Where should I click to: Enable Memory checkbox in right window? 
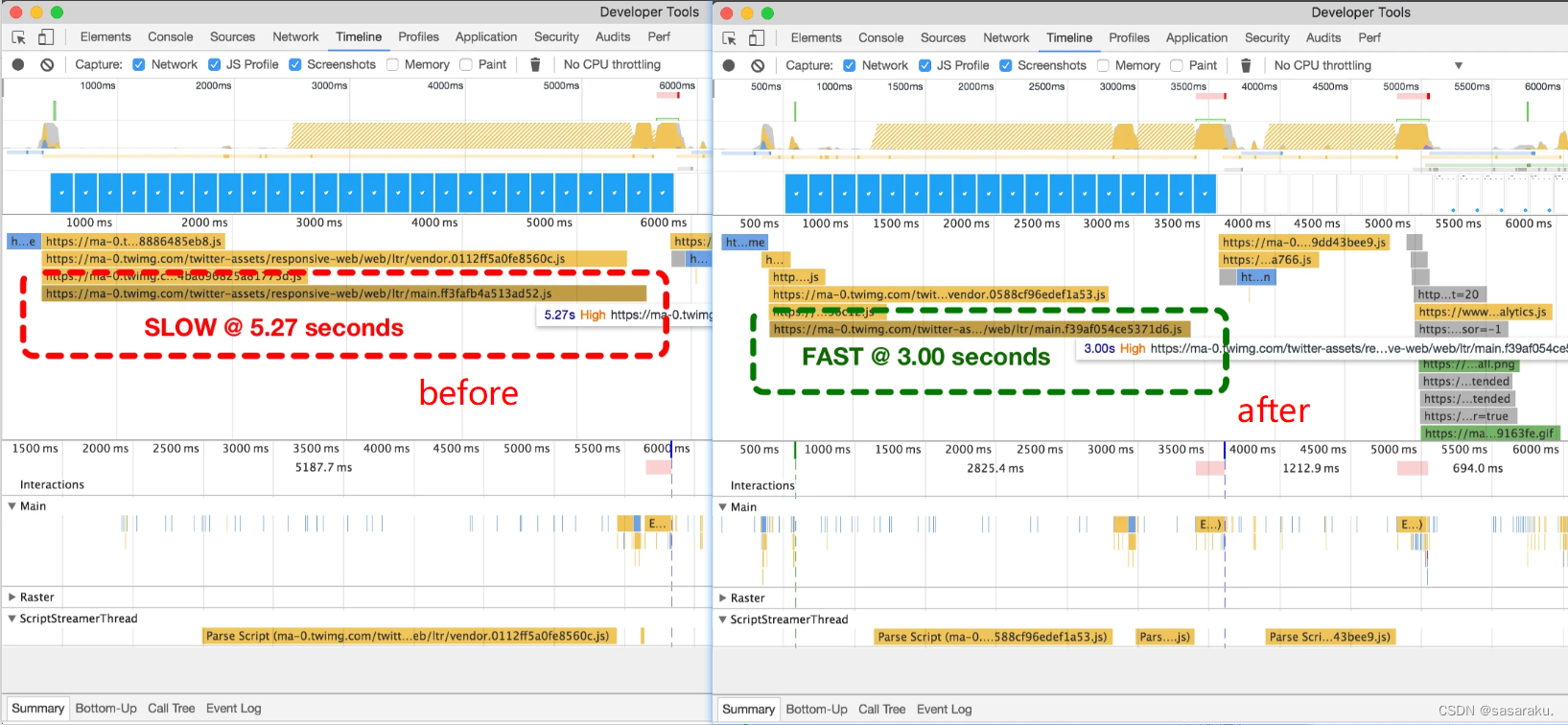1103,65
